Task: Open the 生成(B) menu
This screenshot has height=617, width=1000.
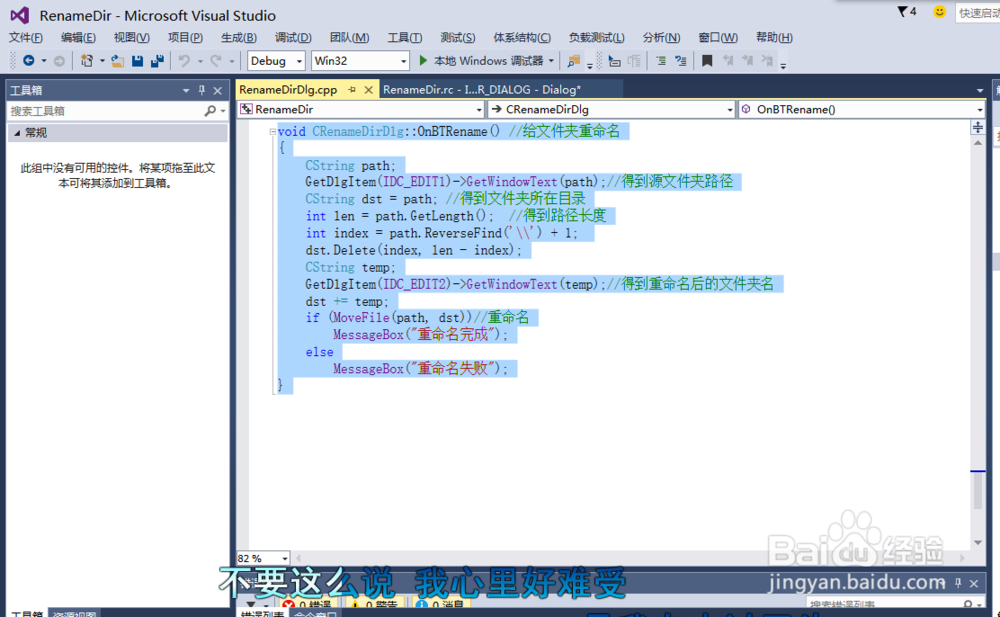Action: 239,38
